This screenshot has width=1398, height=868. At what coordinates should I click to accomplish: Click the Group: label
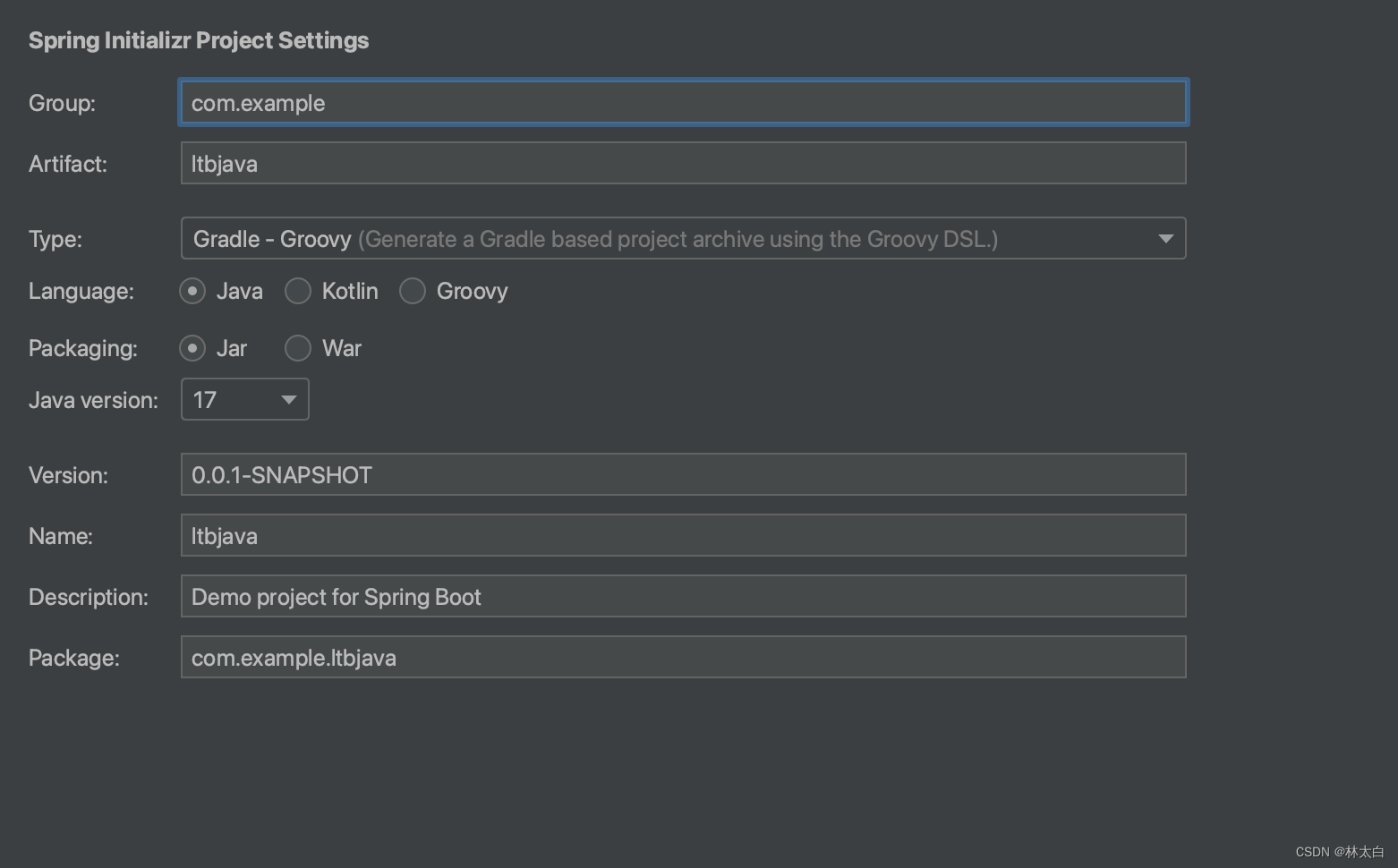coord(62,103)
